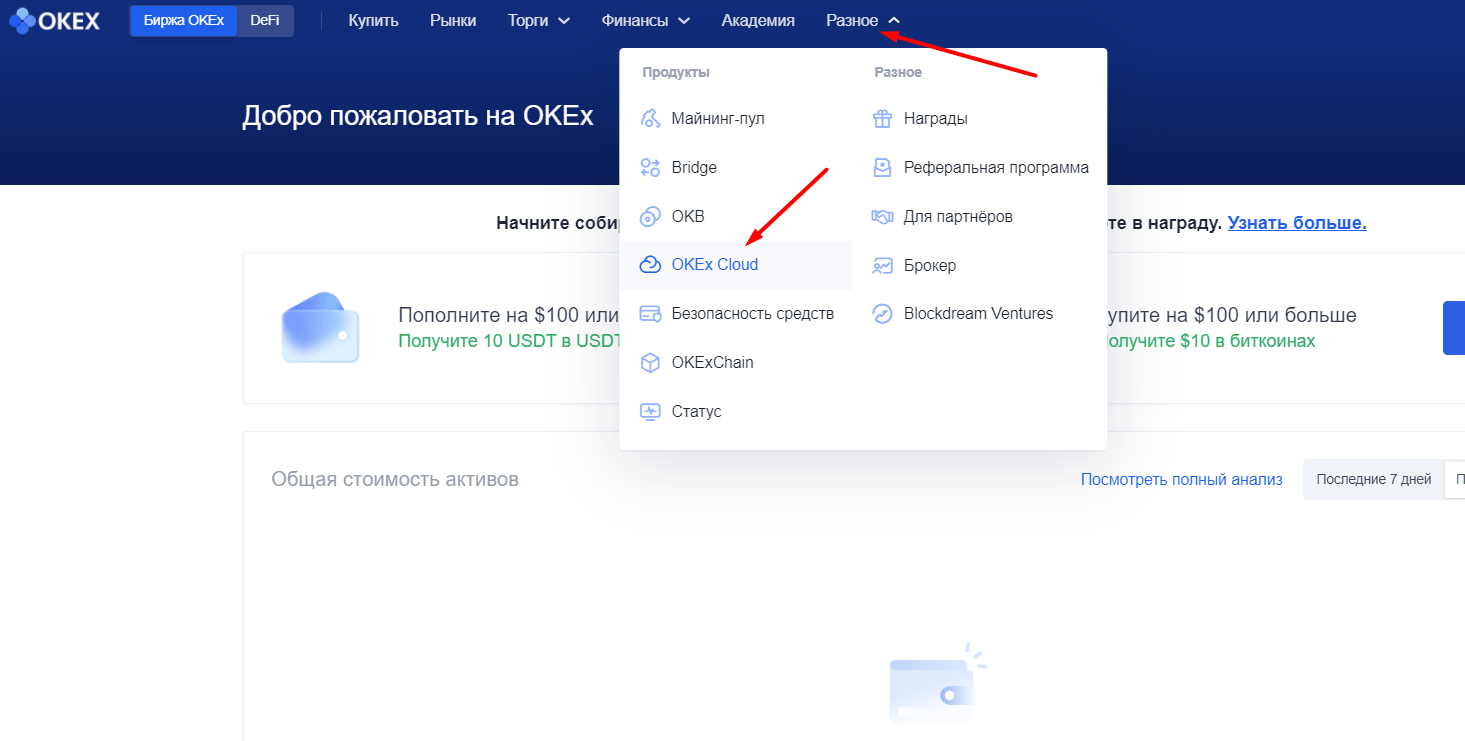The height and width of the screenshot is (741, 1465).
Task: Open the Академия menu item
Action: coord(758,20)
